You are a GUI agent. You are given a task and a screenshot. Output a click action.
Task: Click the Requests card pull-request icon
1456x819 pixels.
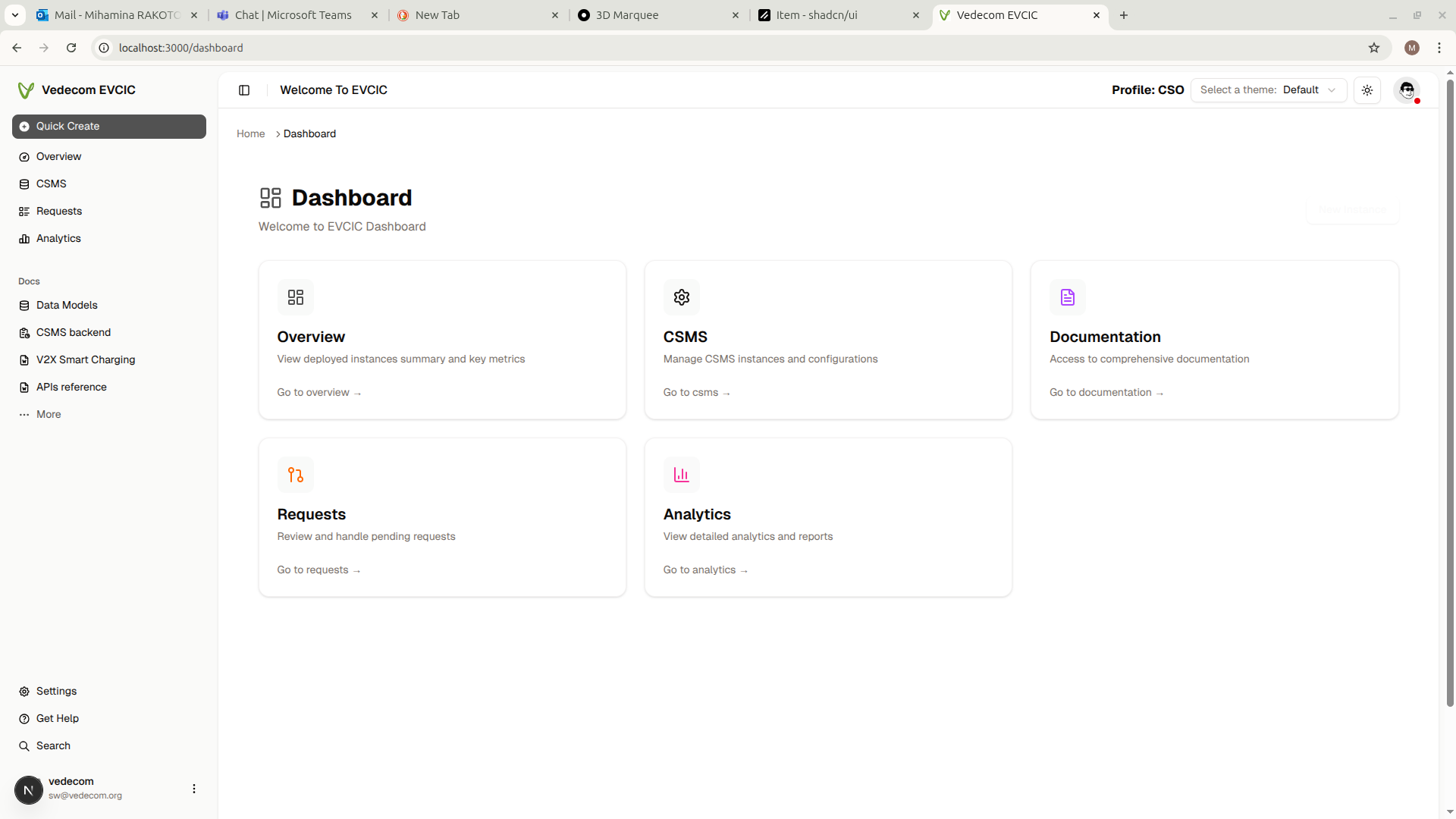point(295,475)
